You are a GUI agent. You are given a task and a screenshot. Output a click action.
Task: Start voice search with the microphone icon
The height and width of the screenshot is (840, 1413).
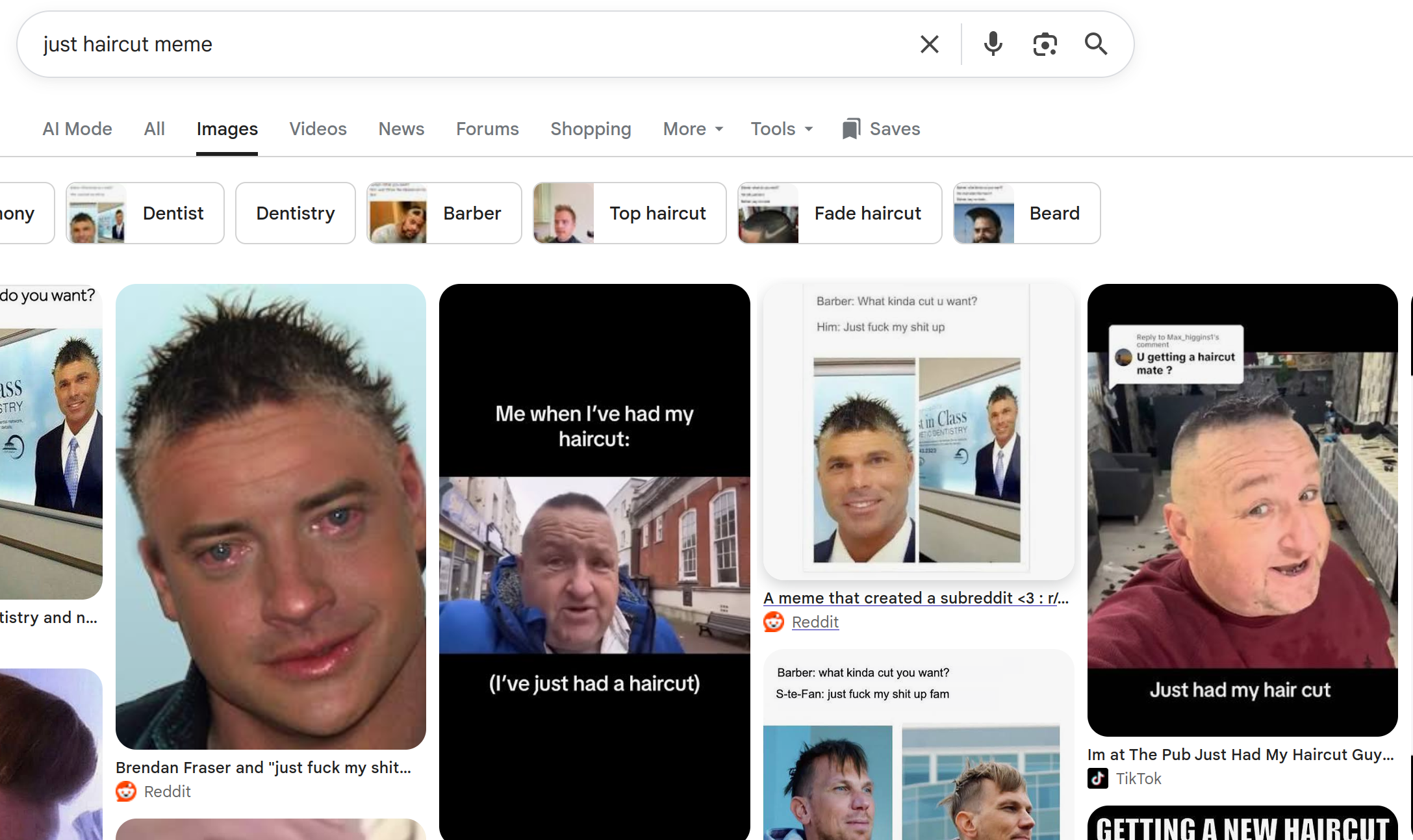tap(993, 44)
